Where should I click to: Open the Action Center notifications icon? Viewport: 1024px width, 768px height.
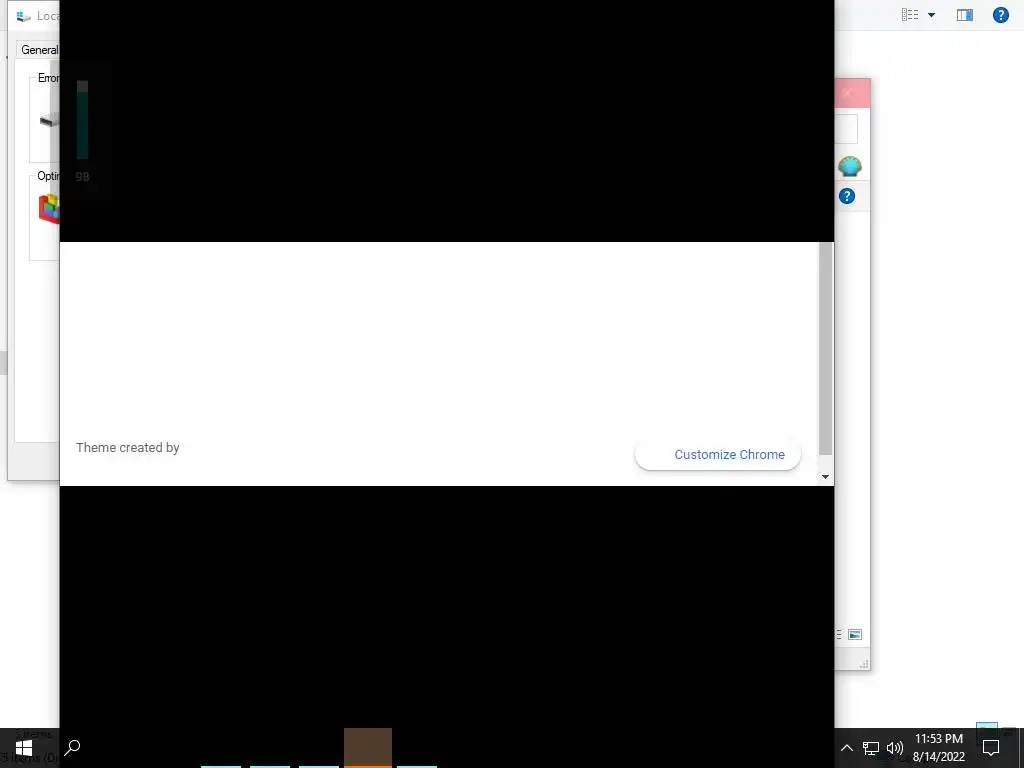[991, 748]
